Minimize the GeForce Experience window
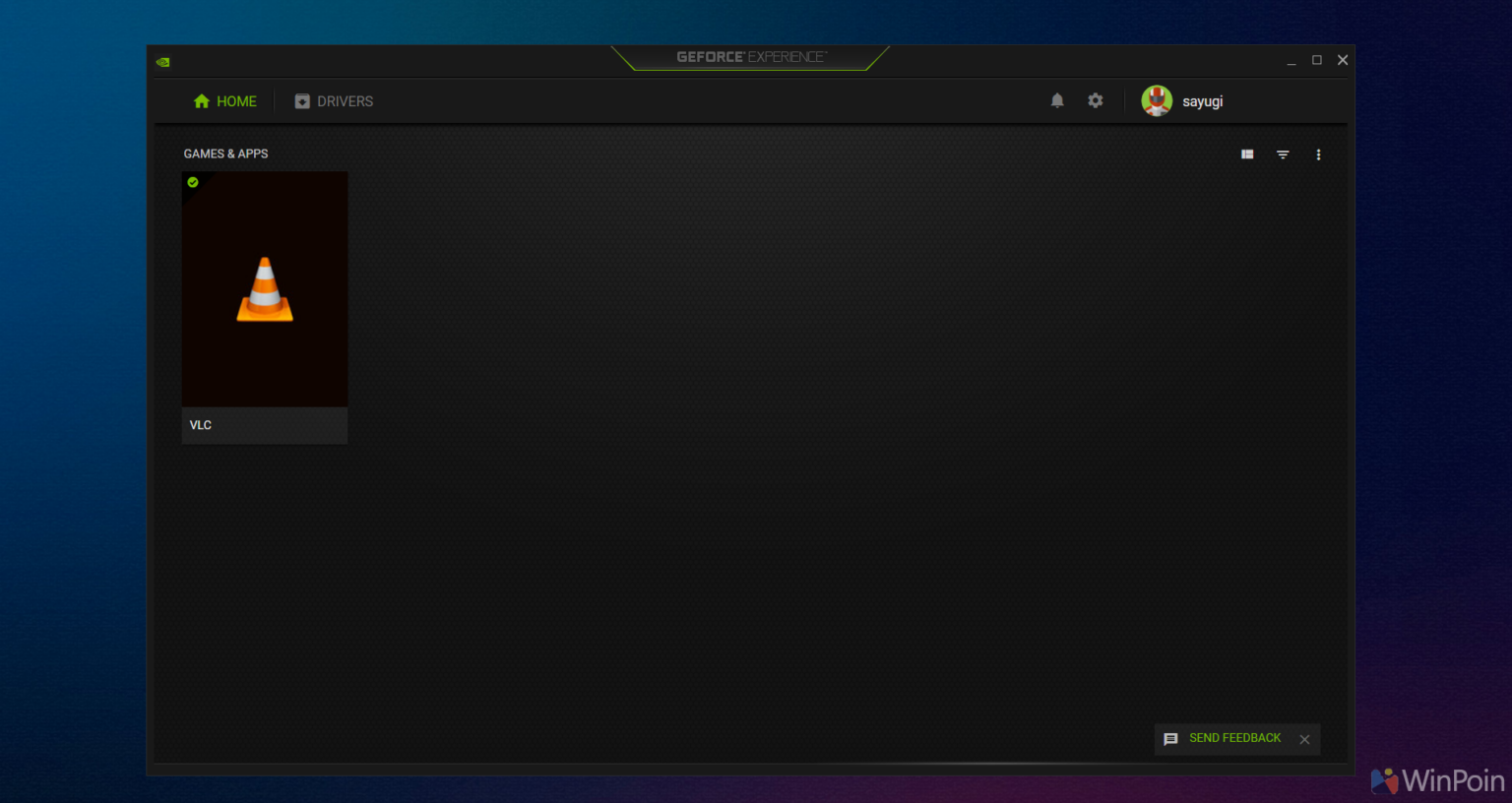This screenshot has width=1512, height=803. click(1291, 59)
